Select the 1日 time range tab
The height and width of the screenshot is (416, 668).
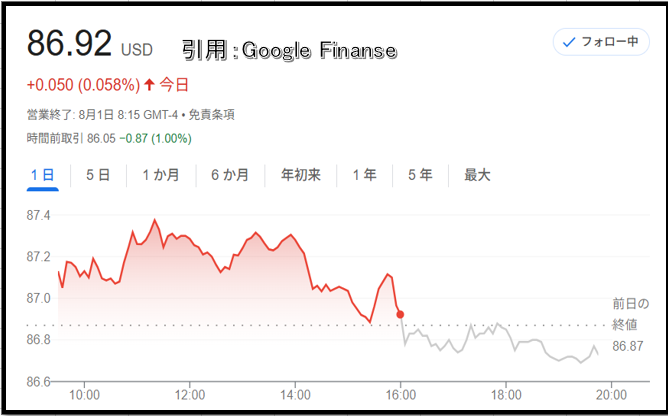(43, 175)
